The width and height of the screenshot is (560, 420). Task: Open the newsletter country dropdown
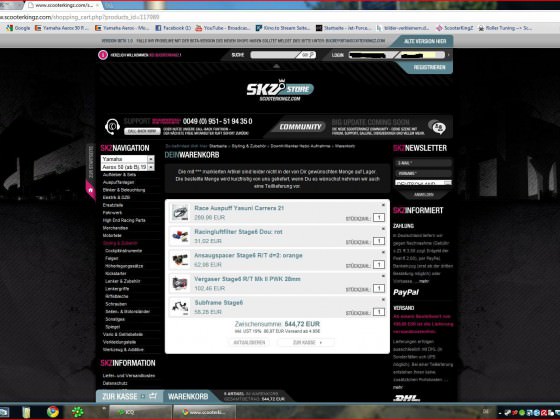pos(423,183)
